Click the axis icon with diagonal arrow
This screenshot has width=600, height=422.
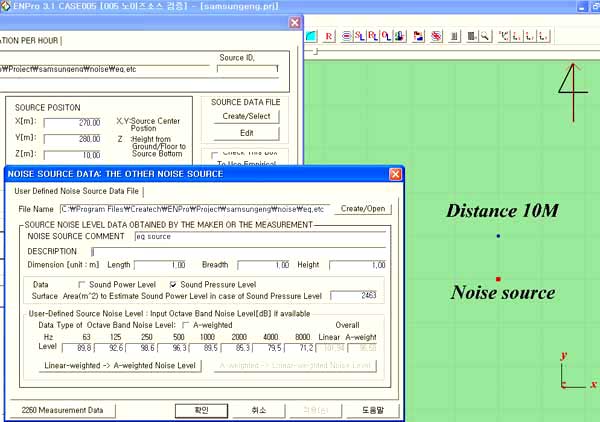point(504,36)
